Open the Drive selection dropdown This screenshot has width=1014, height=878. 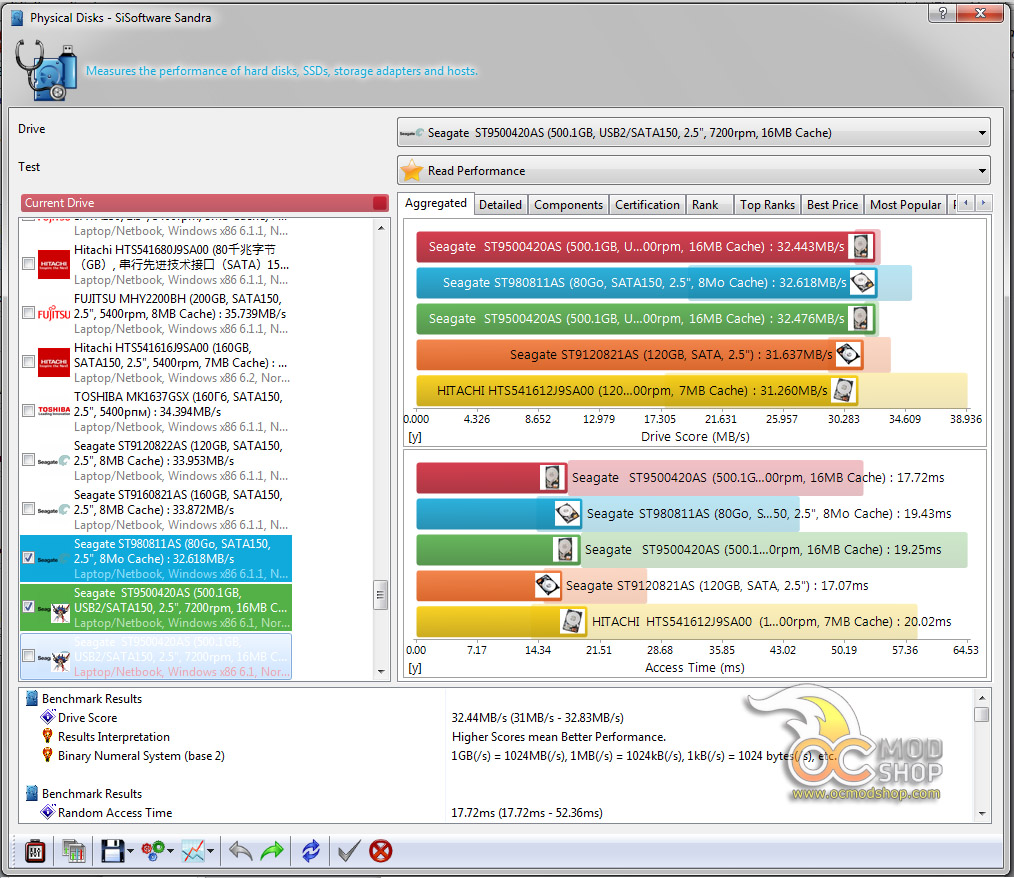693,133
